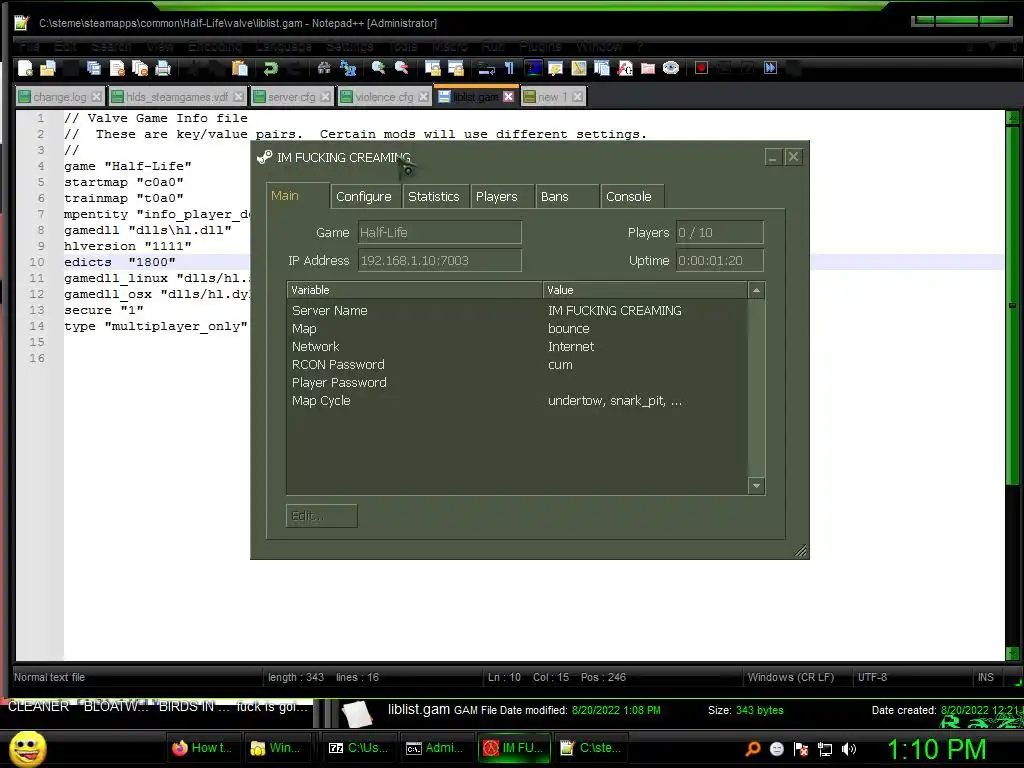This screenshot has width=1024, height=768.
Task: Close the liblist.gam tab with its X
Action: click(x=508, y=97)
